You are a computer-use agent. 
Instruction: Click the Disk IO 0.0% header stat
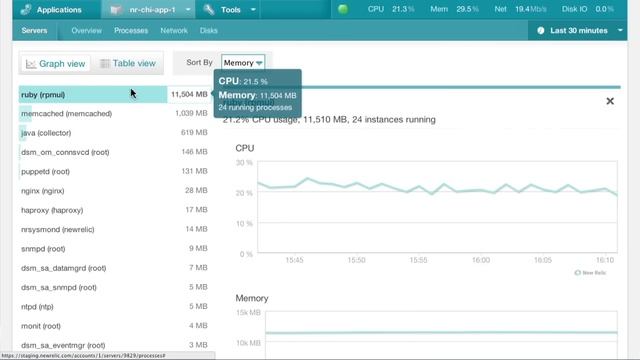coord(588,9)
